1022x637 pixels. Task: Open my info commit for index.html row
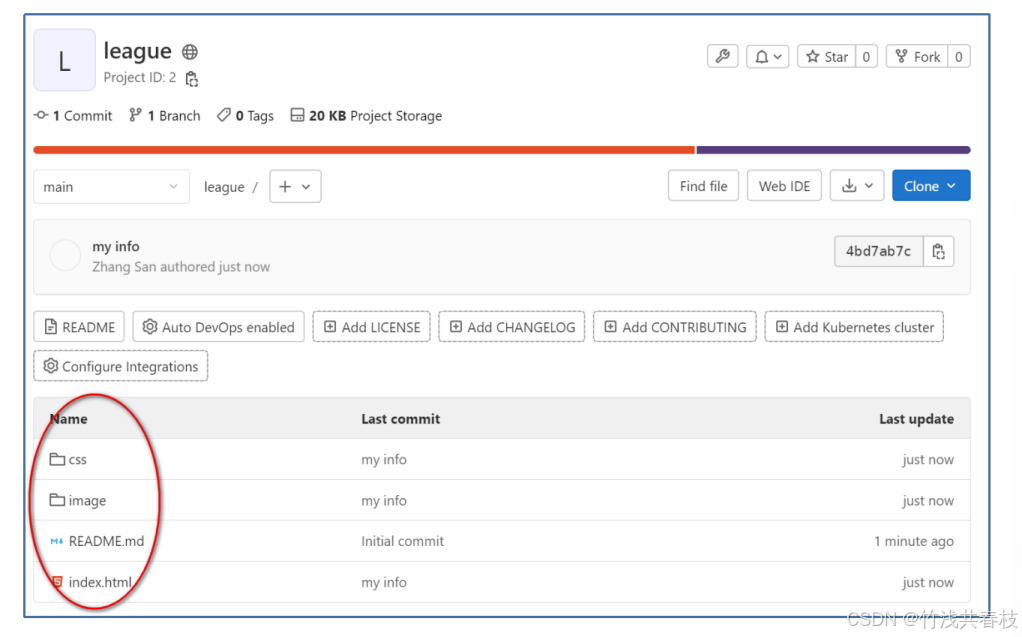tap(384, 582)
